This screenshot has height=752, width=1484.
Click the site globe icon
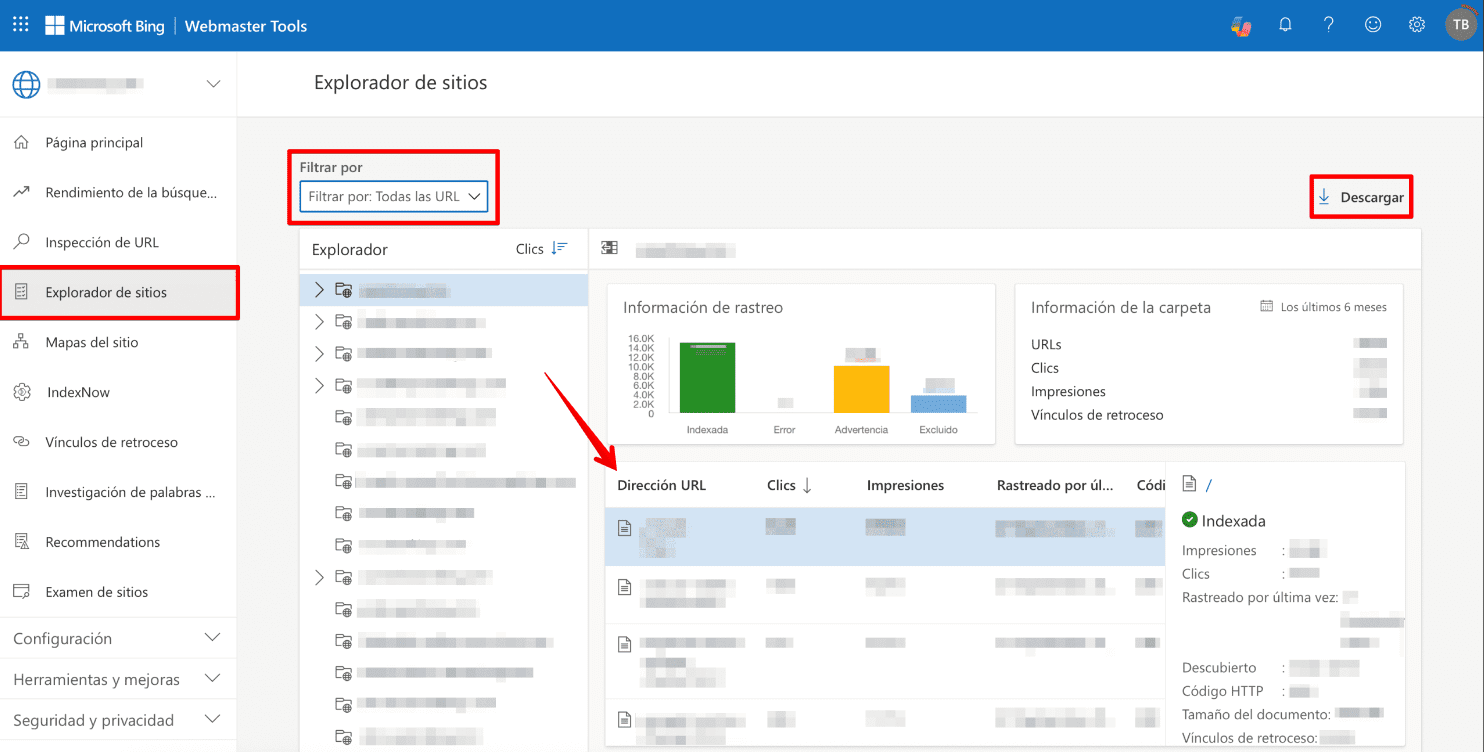click(x=26, y=84)
